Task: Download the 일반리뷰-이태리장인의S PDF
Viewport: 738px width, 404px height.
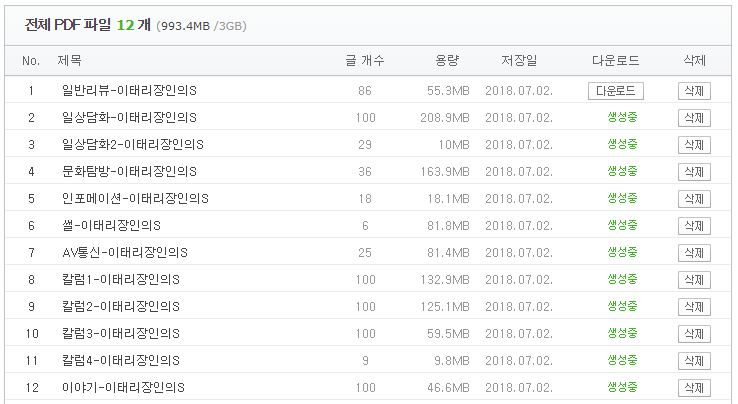Action: coord(616,91)
